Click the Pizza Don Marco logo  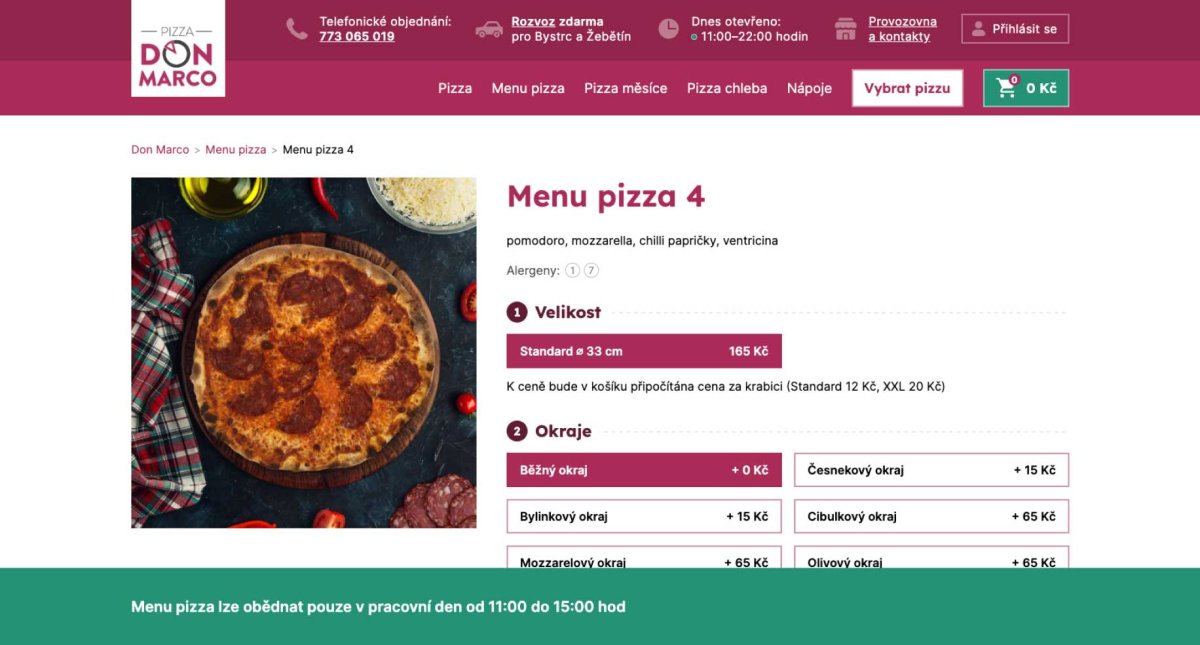point(178,48)
